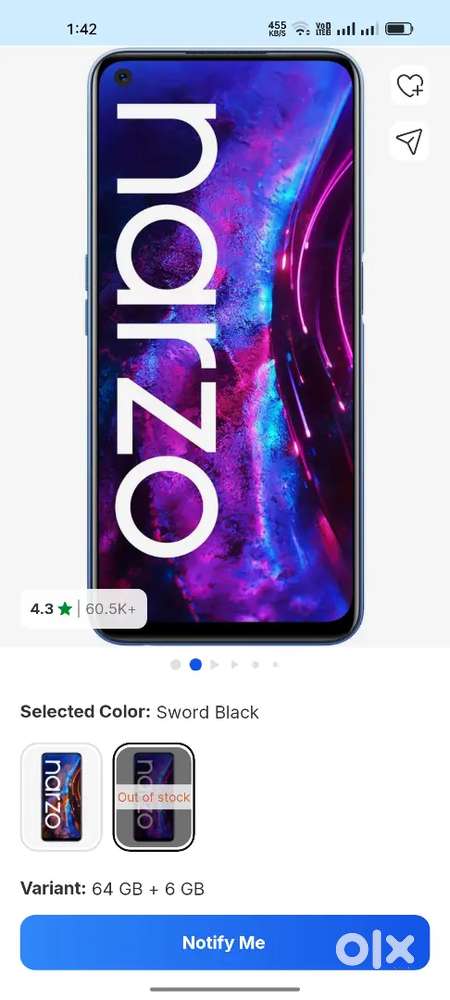Image resolution: width=450 pixels, height=1000 pixels.
Task: Tap the Wi-Fi status icon
Action: [300, 29]
